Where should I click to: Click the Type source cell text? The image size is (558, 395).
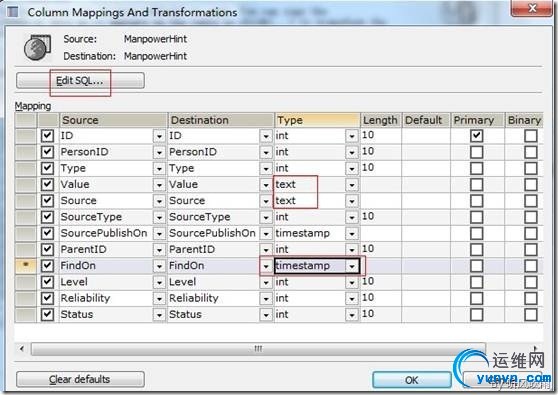73,168
